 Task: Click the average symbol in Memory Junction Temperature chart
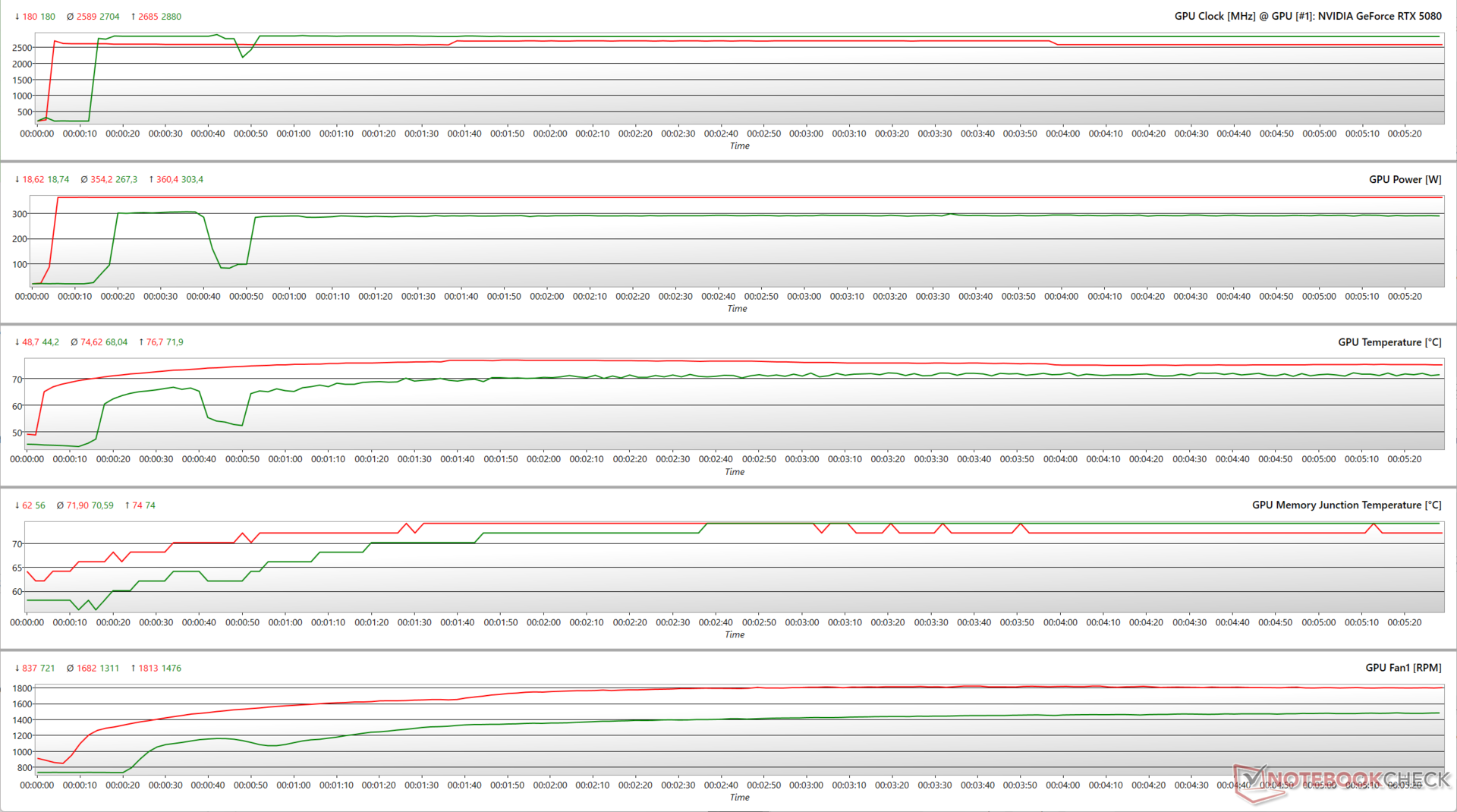(60, 505)
